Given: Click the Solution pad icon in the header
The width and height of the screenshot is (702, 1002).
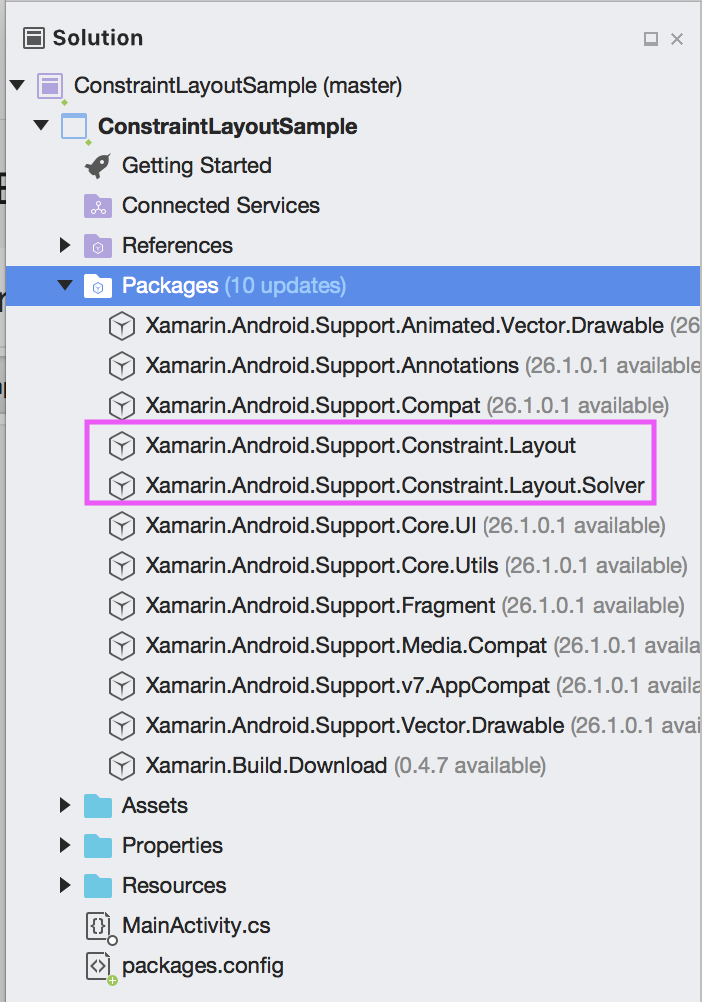Looking at the screenshot, I should [x=33, y=37].
